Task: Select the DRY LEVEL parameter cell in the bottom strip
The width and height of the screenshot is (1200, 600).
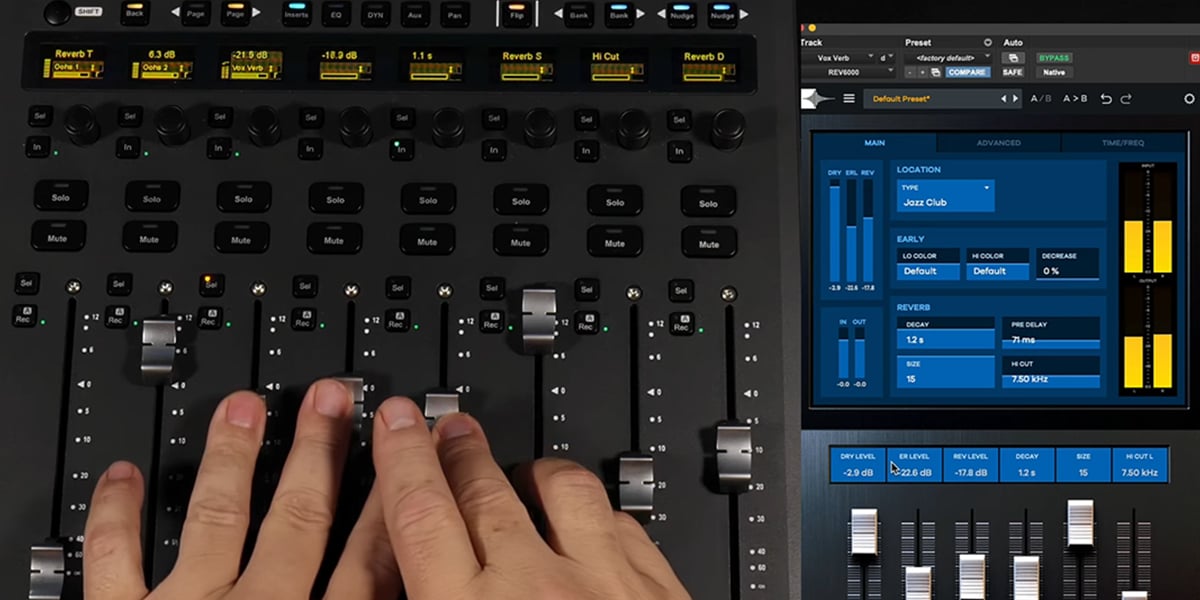Action: [857, 462]
